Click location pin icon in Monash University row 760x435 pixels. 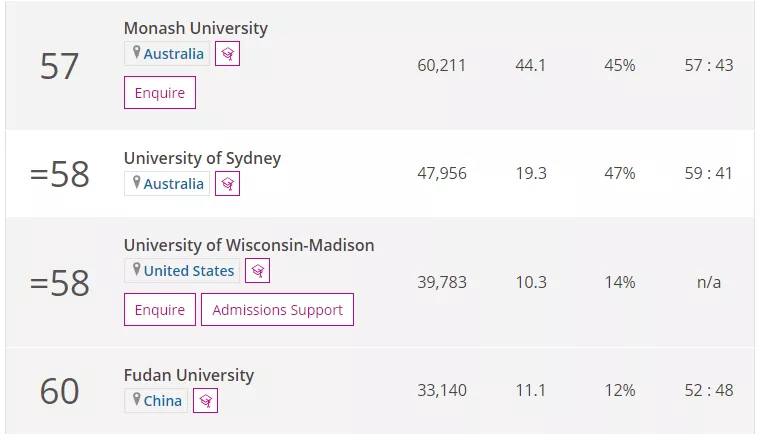[136, 53]
